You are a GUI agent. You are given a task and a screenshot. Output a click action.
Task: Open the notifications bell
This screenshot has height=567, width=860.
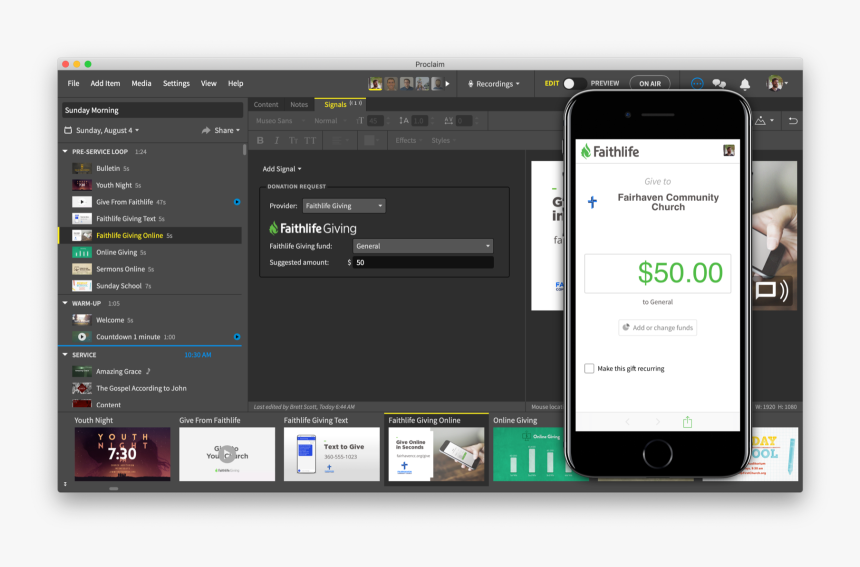[745, 84]
